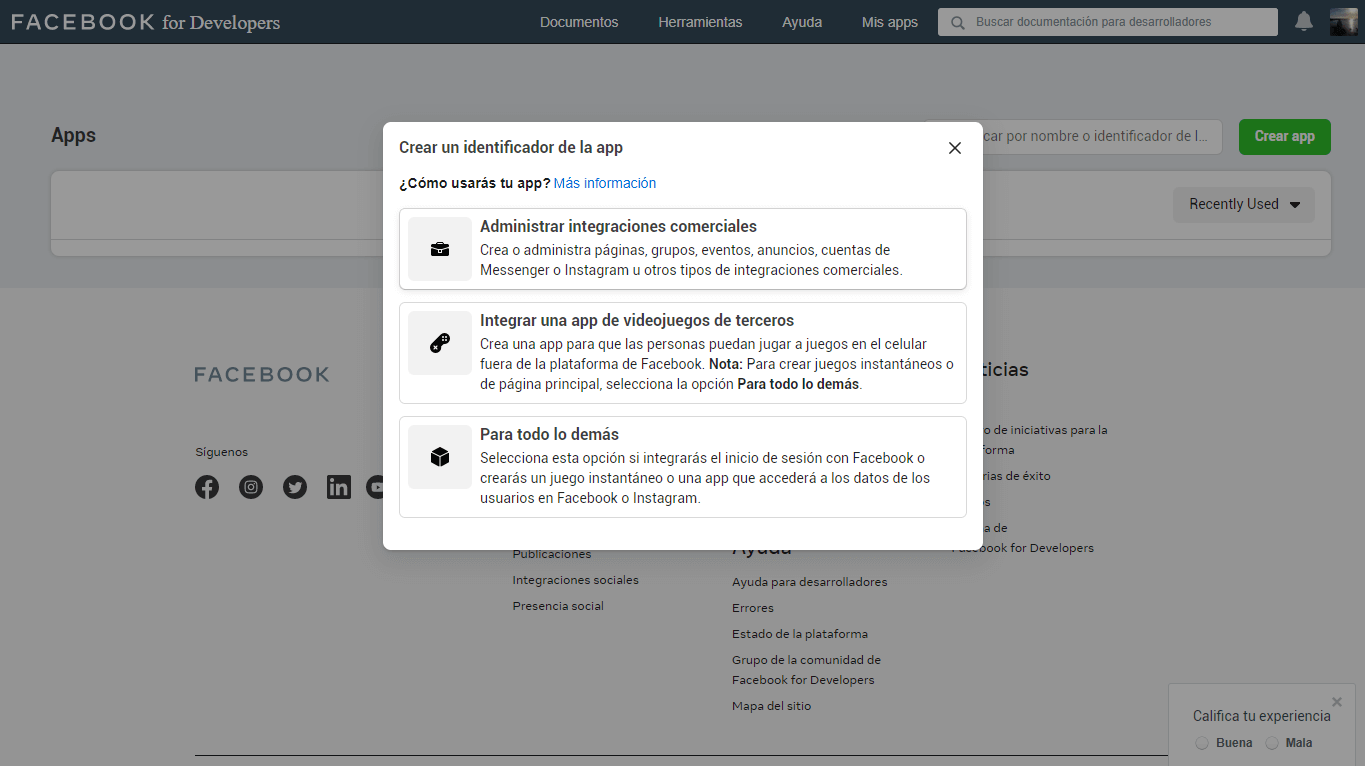Open the Más información link

605,183
